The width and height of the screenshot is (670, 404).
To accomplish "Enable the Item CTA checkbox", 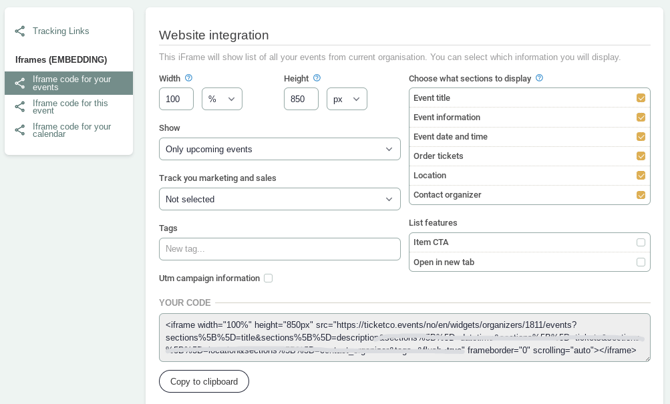I will pyautogui.click(x=640, y=242).
